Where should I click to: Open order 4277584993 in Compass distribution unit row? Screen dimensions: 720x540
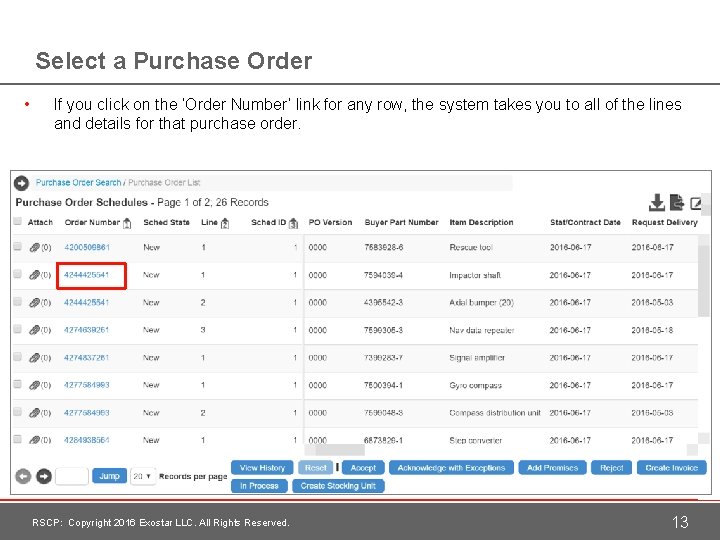pos(86,413)
